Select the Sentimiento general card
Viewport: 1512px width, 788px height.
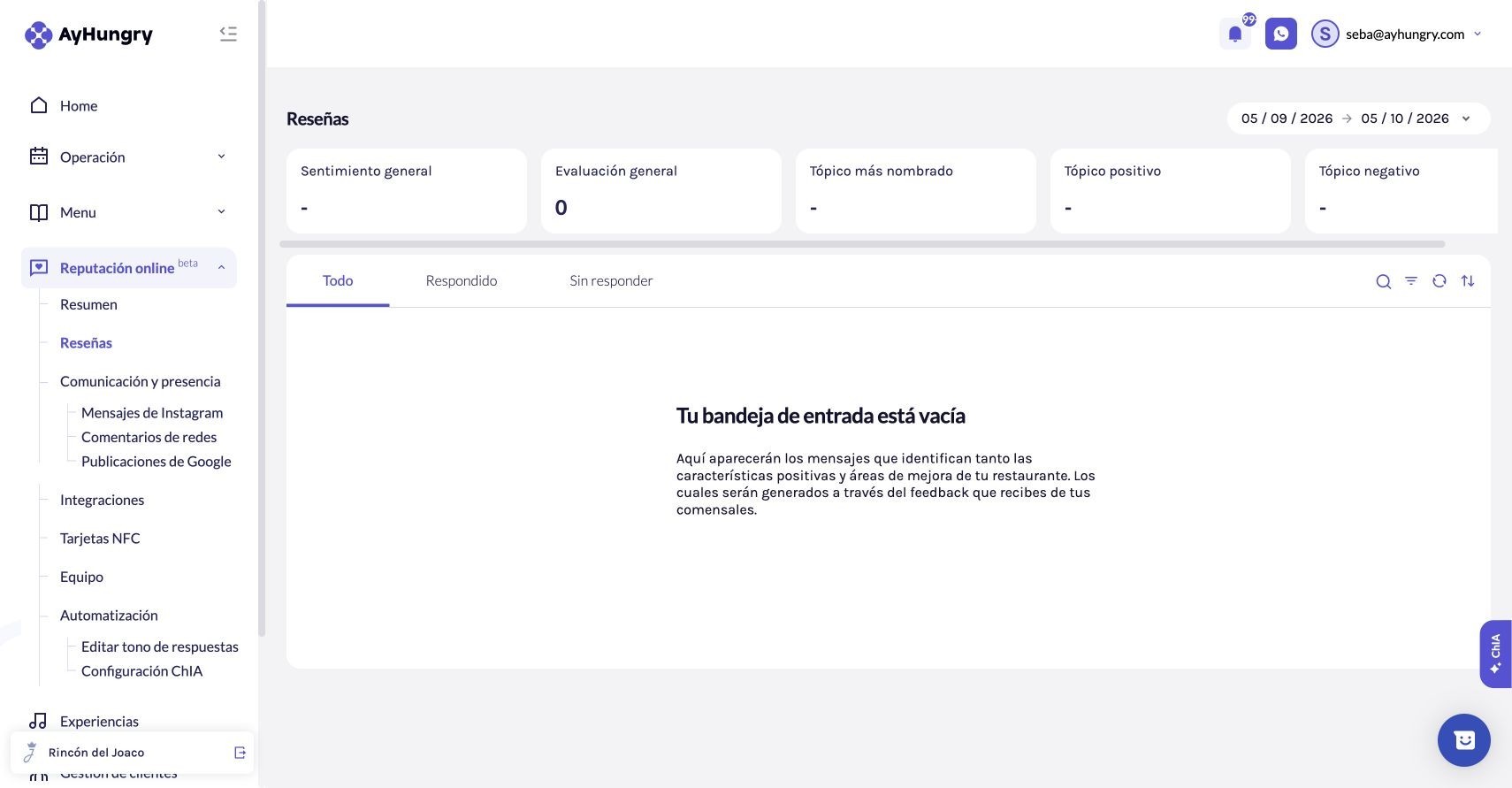click(407, 191)
